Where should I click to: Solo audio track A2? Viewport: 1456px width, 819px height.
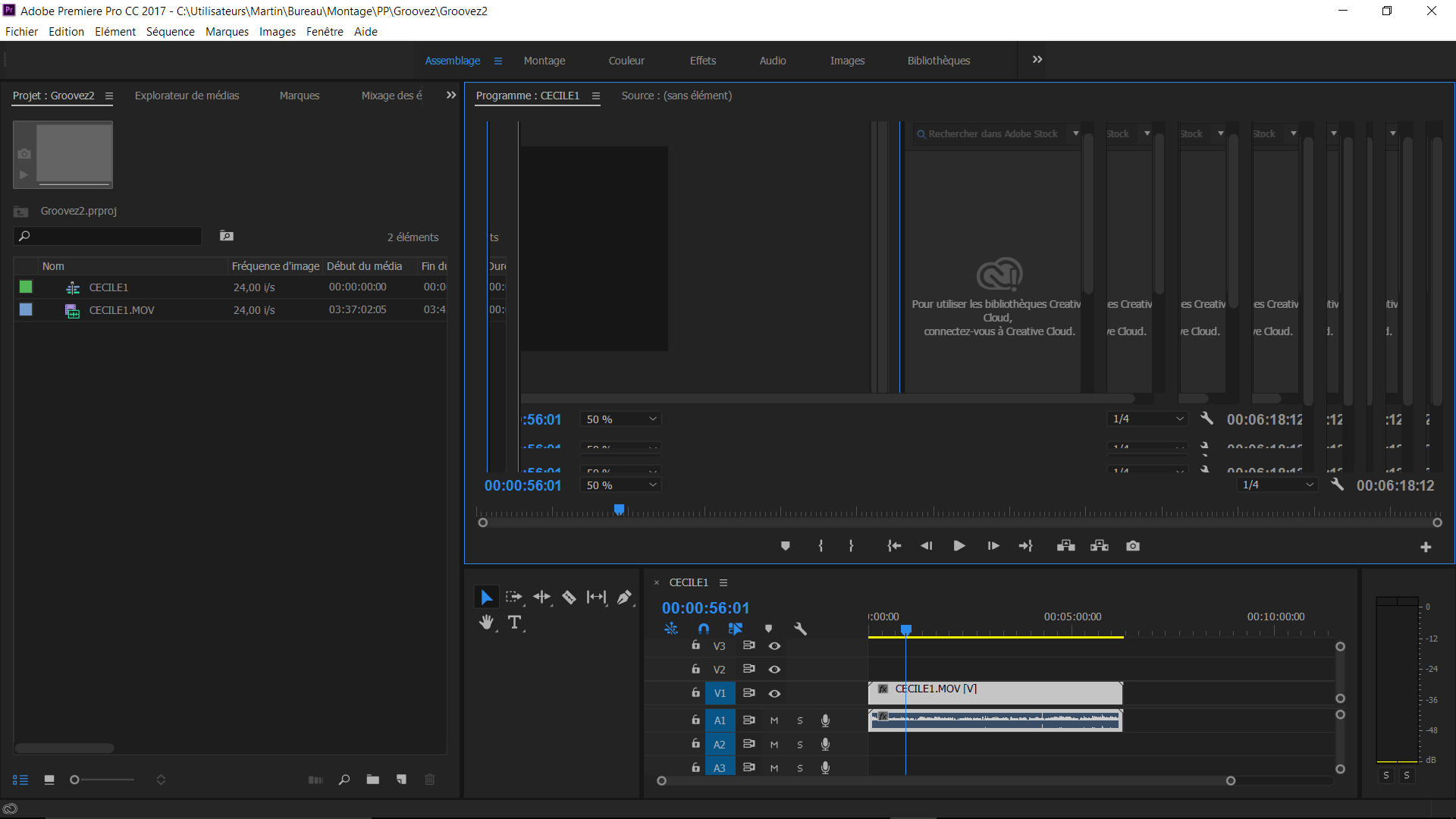(x=800, y=745)
